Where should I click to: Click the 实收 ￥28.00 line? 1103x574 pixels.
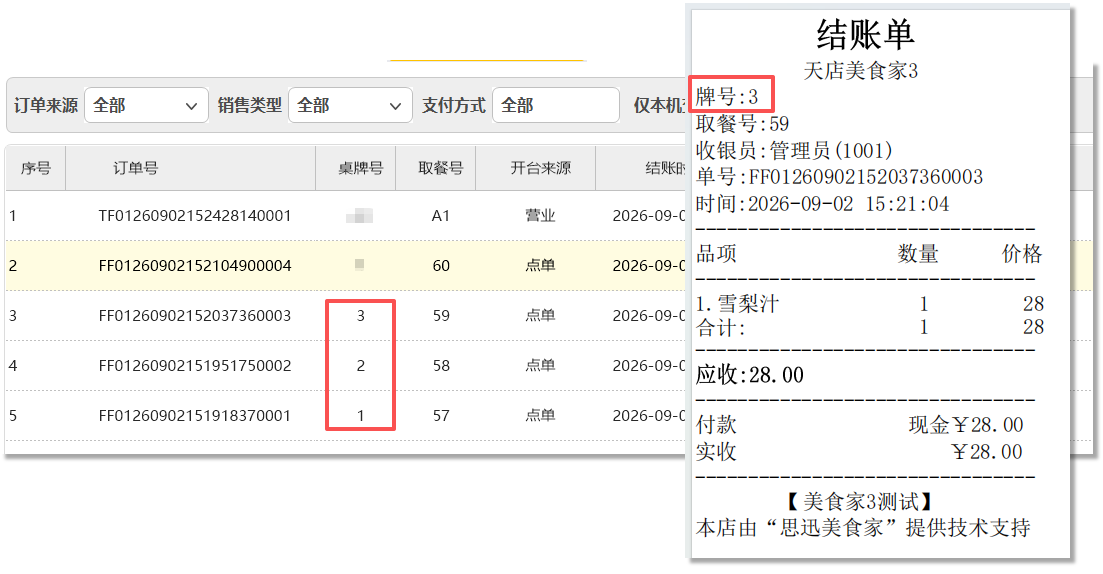tap(860, 452)
